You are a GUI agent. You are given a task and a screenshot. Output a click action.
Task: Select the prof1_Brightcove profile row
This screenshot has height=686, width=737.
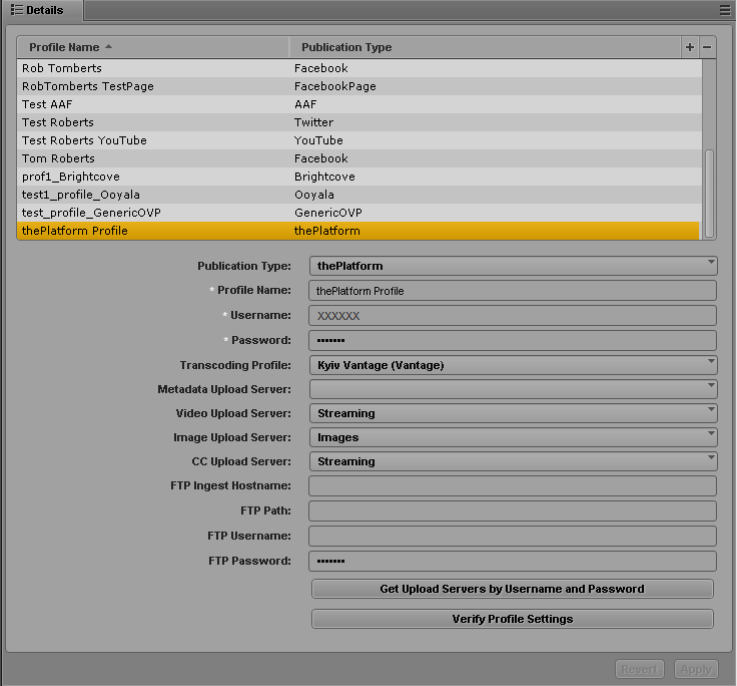click(x=360, y=177)
